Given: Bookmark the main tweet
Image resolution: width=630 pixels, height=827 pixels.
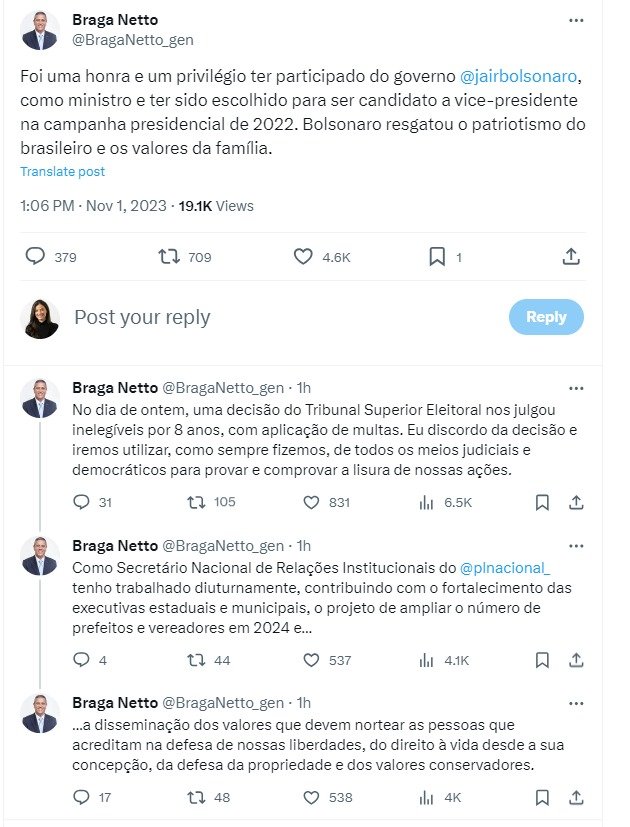Looking at the screenshot, I should [437, 257].
